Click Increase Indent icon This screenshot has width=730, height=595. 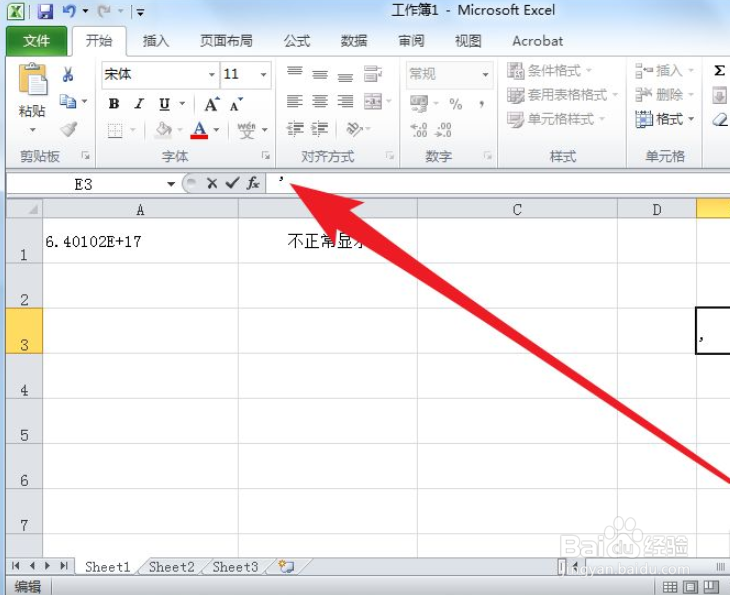[319, 128]
